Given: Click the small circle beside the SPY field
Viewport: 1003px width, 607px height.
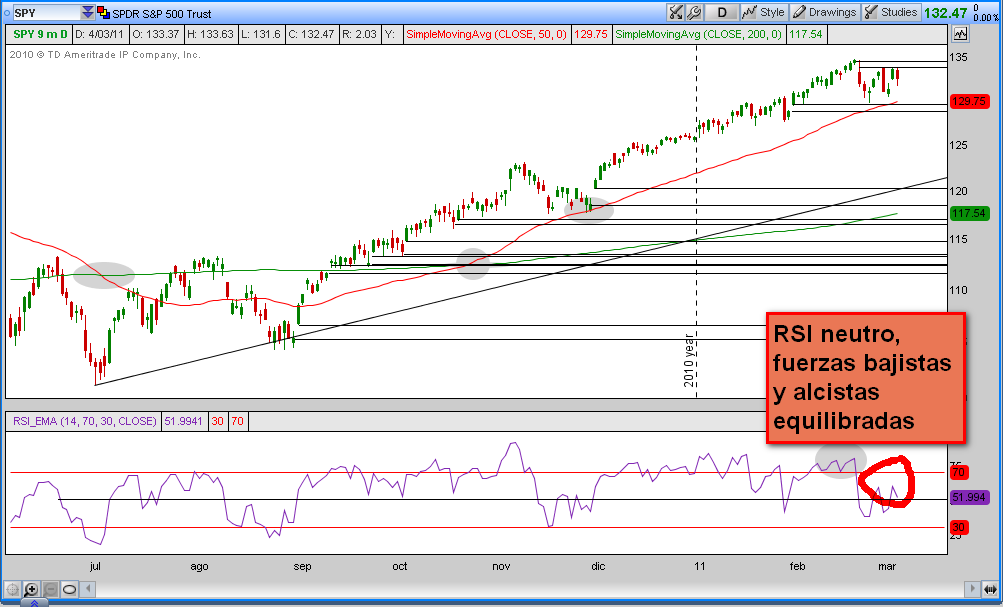Looking at the screenshot, I should (x=6, y=13).
